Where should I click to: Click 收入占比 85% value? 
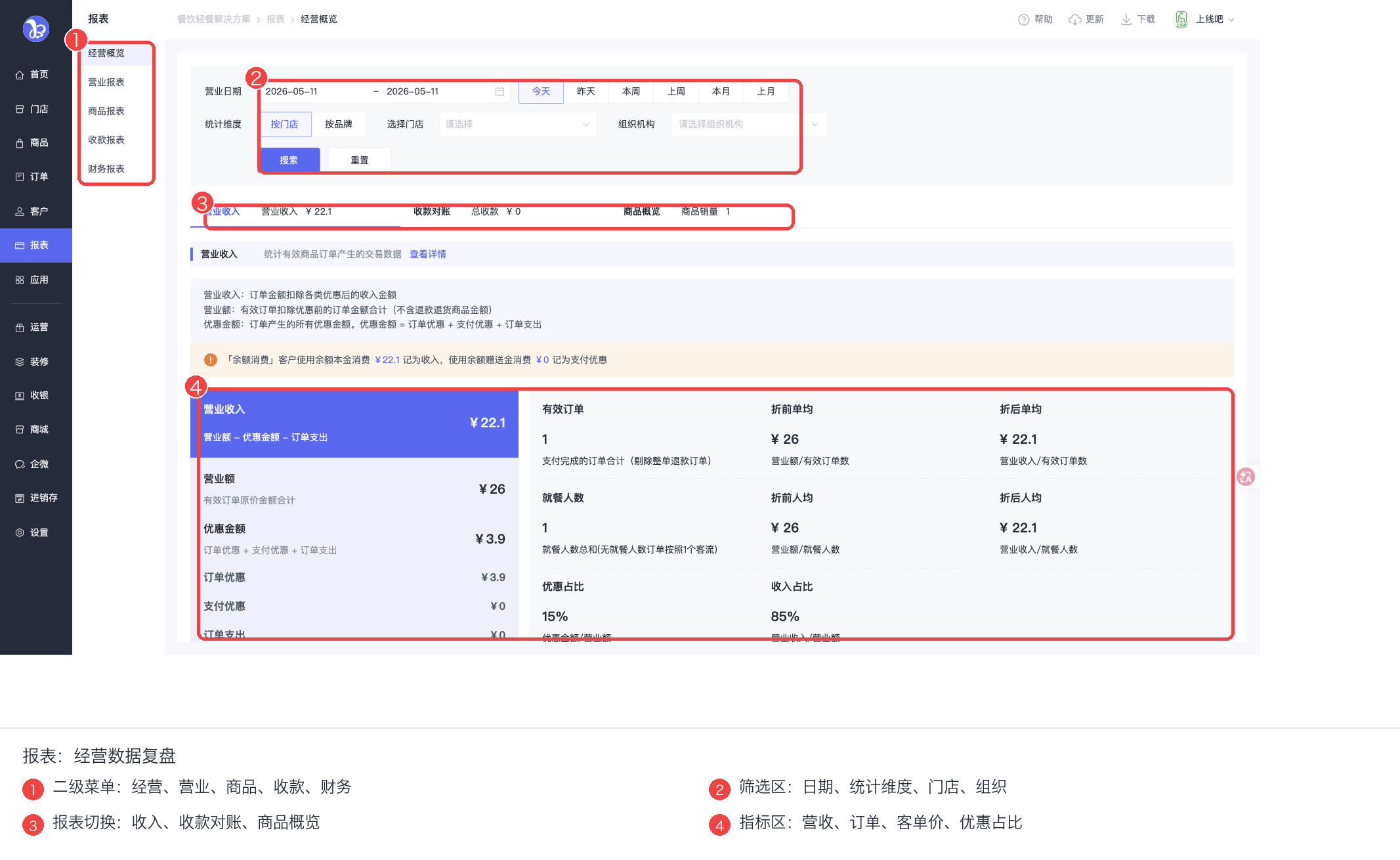click(785, 616)
